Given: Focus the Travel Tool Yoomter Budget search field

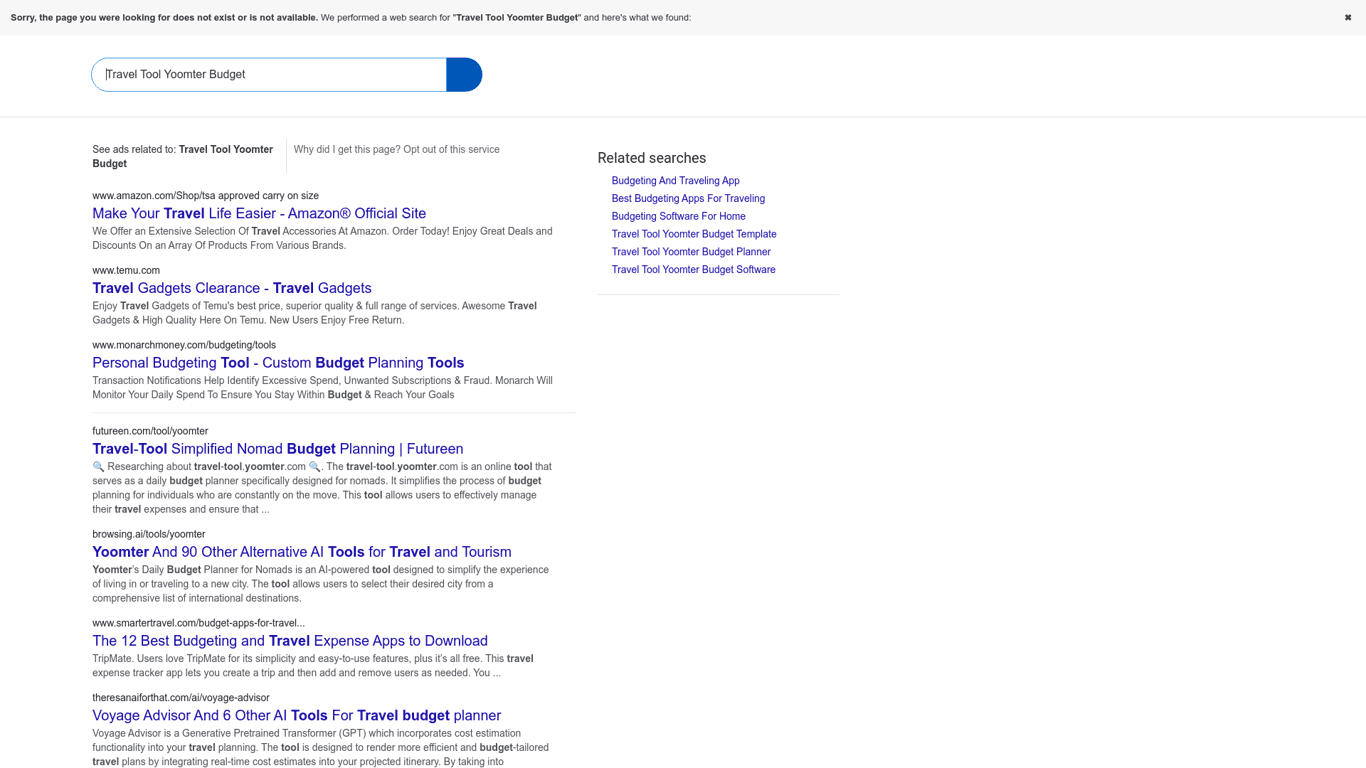Looking at the screenshot, I should pyautogui.click(x=270, y=75).
